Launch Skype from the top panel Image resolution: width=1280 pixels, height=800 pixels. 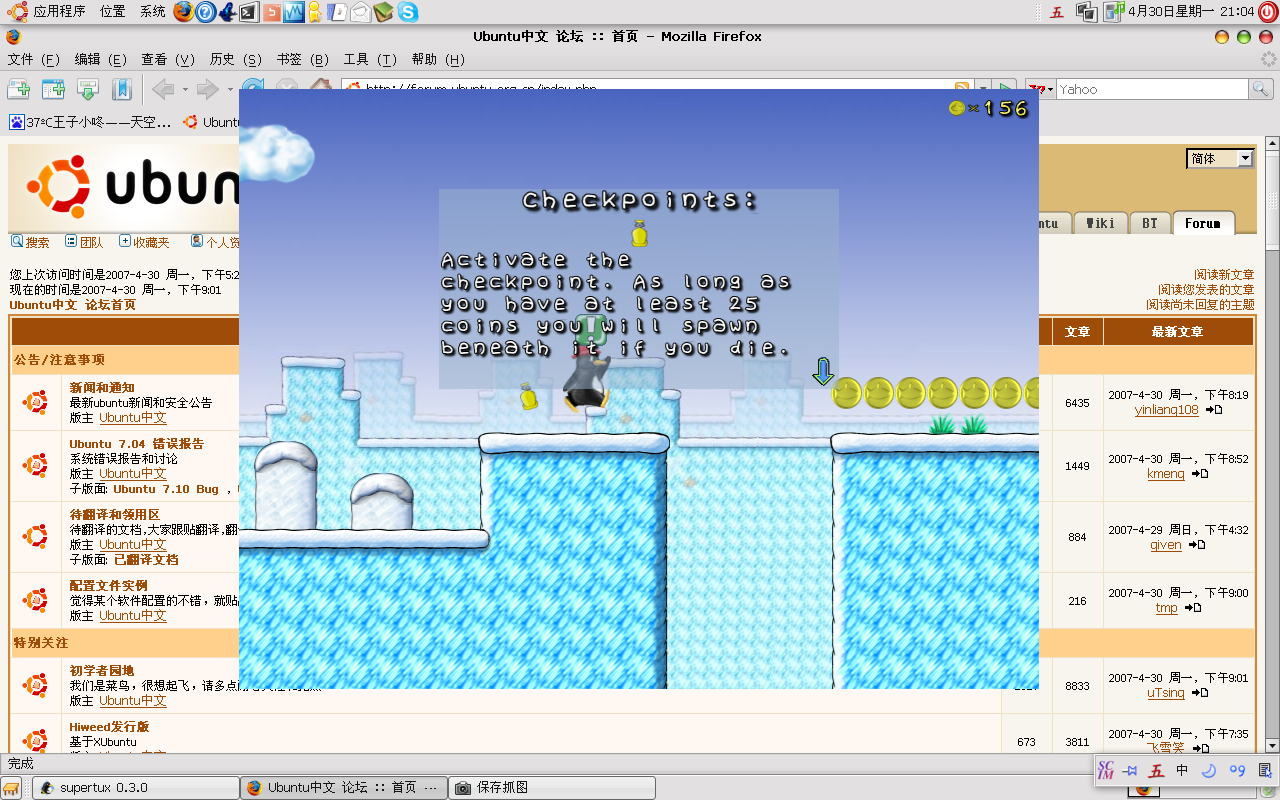coord(407,12)
